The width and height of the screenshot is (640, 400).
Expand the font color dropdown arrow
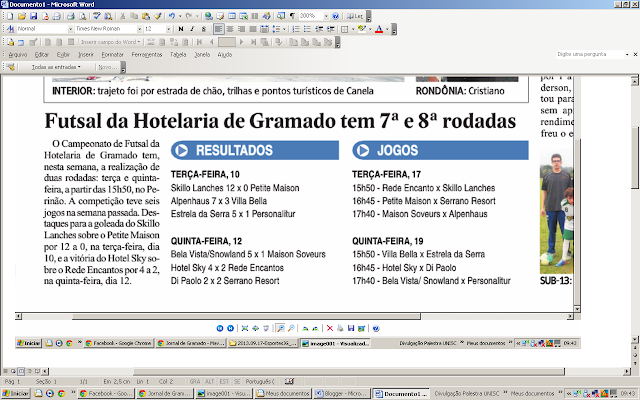[387, 29]
